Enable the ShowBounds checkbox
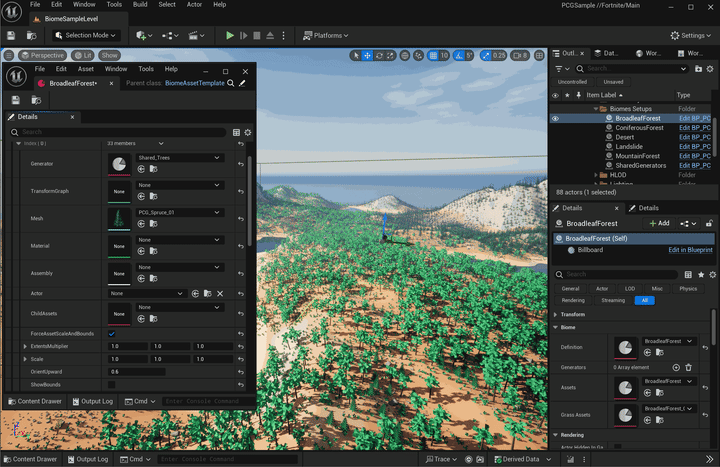This screenshot has height=467, width=720. click(112, 385)
